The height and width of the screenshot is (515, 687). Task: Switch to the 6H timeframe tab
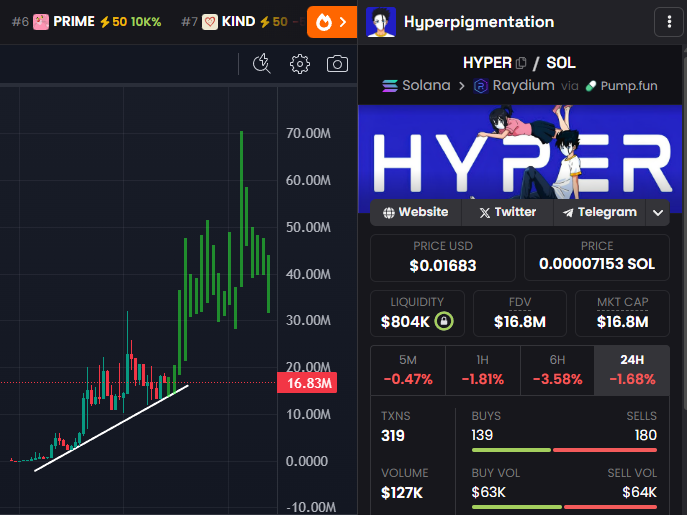[557, 370]
